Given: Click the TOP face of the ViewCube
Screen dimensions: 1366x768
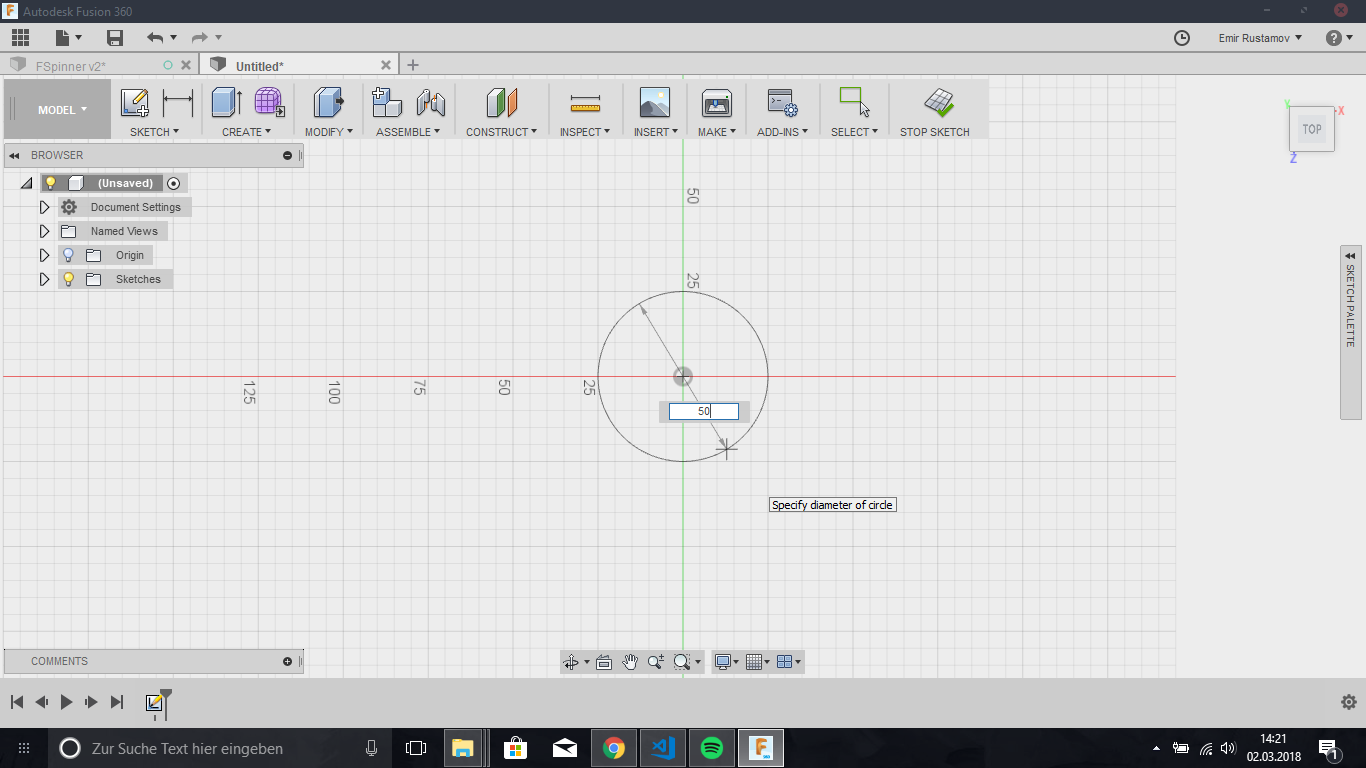Looking at the screenshot, I should (x=1311, y=129).
